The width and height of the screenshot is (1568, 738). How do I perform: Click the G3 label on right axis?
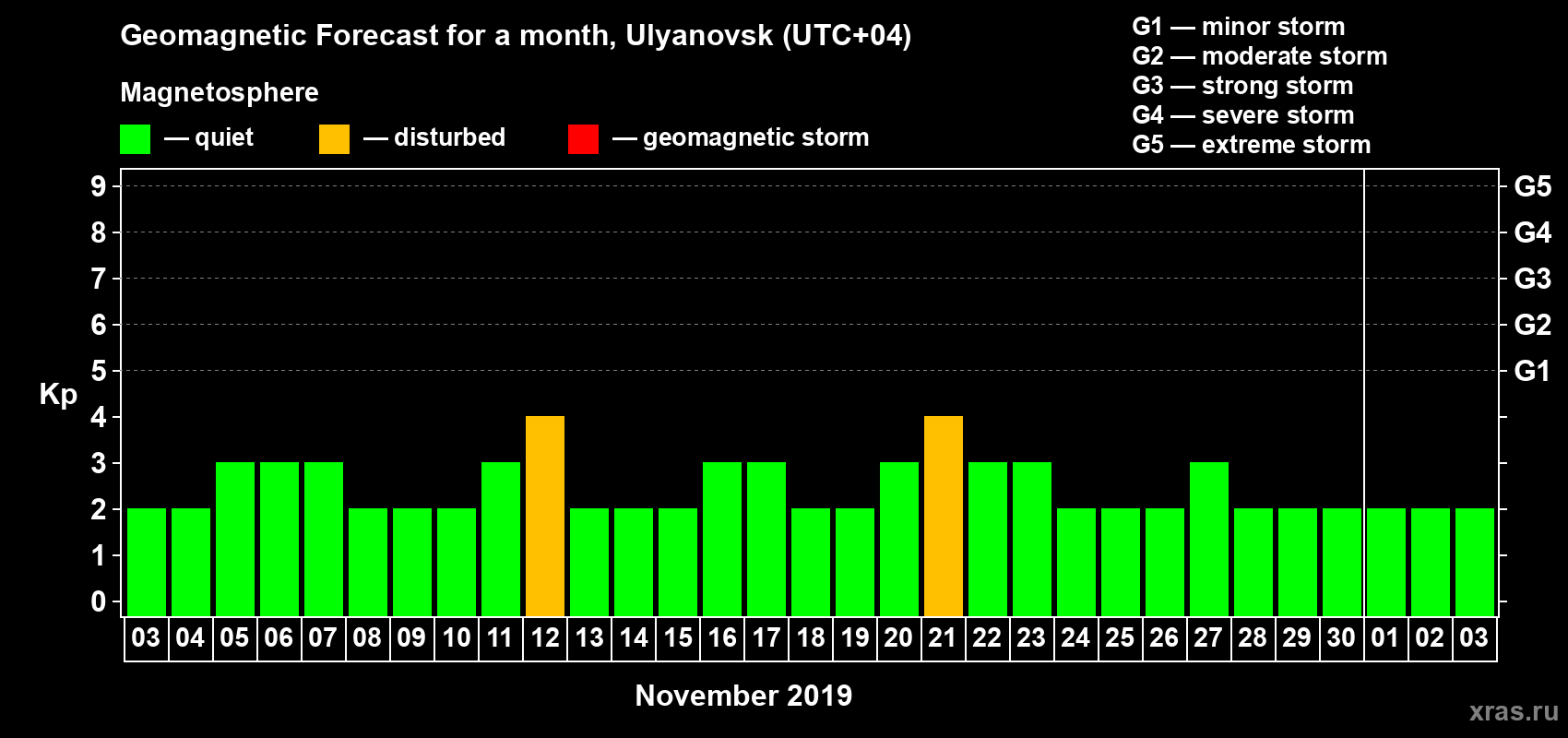(x=1533, y=279)
